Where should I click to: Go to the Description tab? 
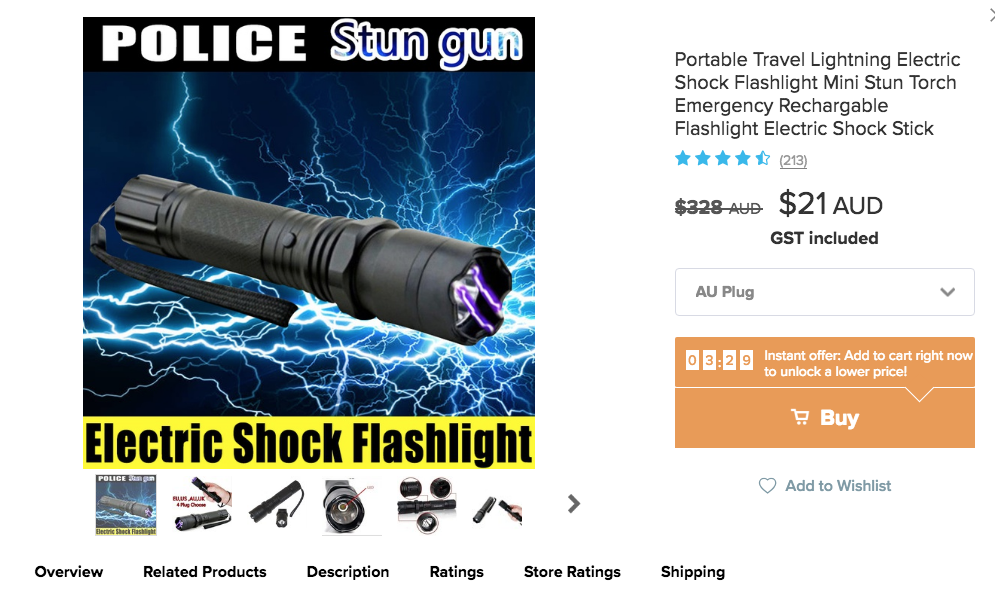click(x=348, y=571)
